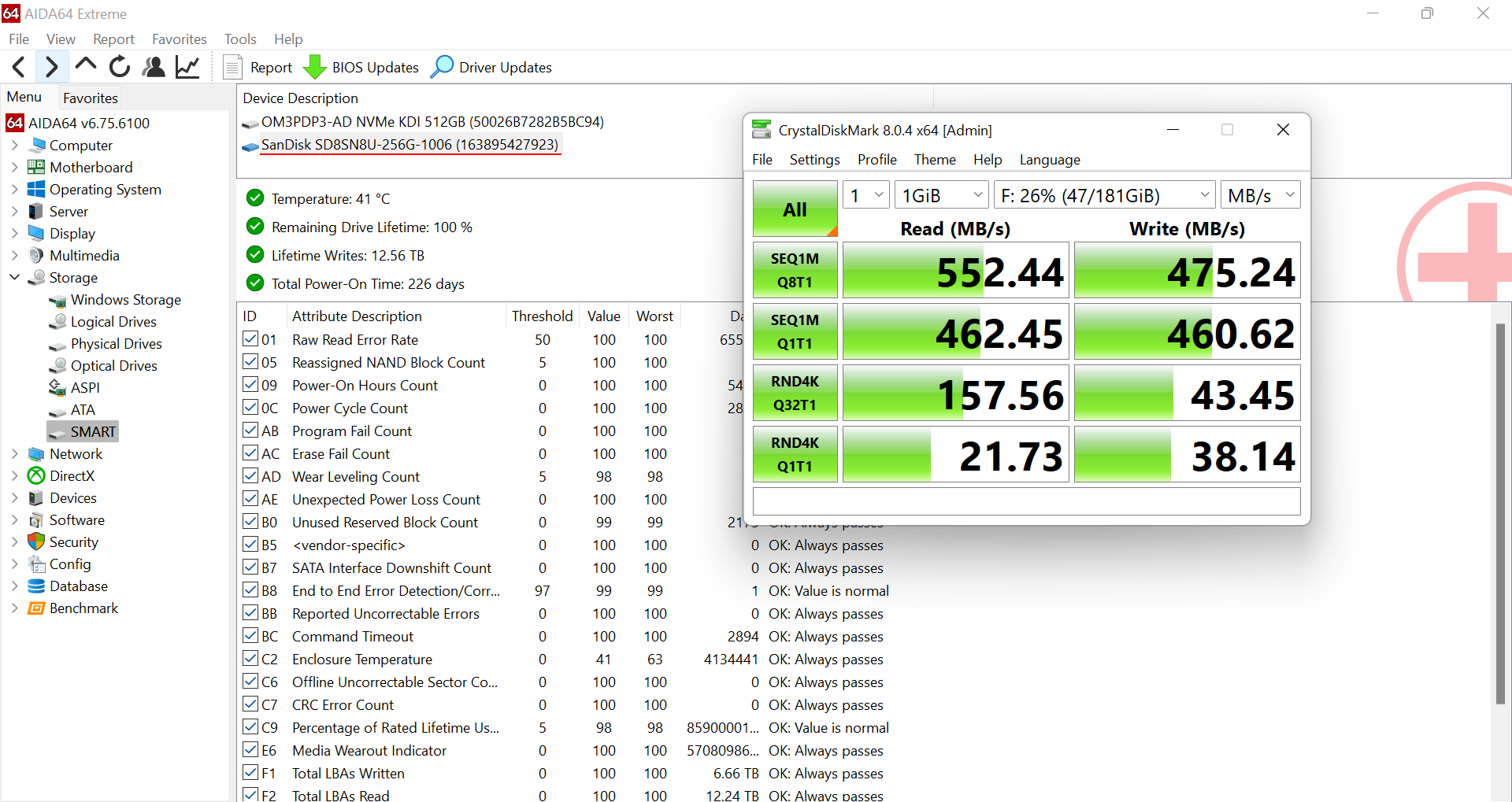
Task: Click the AIDA64 vertical scrollbar
Action: tap(1500, 512)
